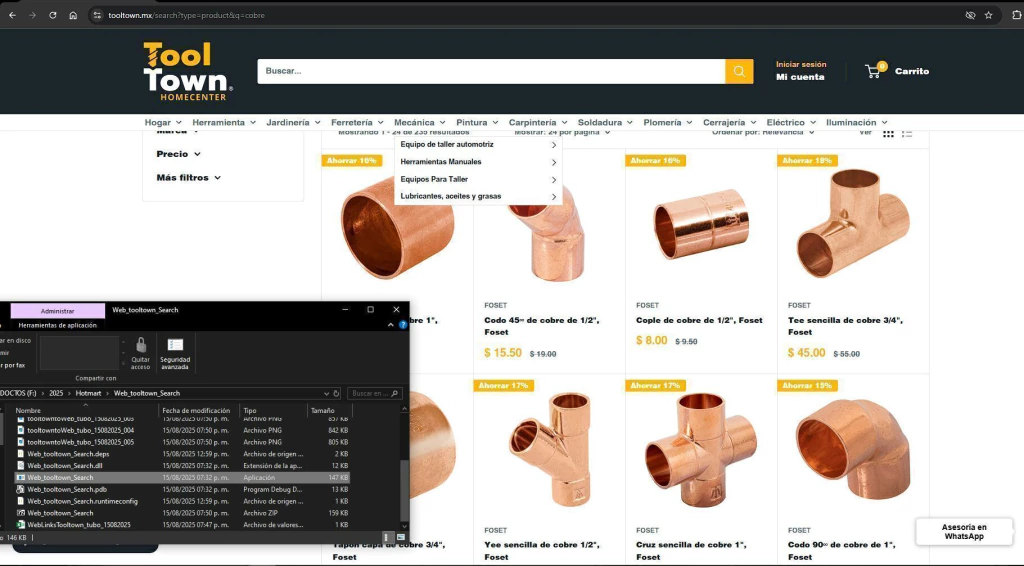
Task: Select Herramientas de aplicación tab
Action: pyautogui.click(x=57, y=325)
